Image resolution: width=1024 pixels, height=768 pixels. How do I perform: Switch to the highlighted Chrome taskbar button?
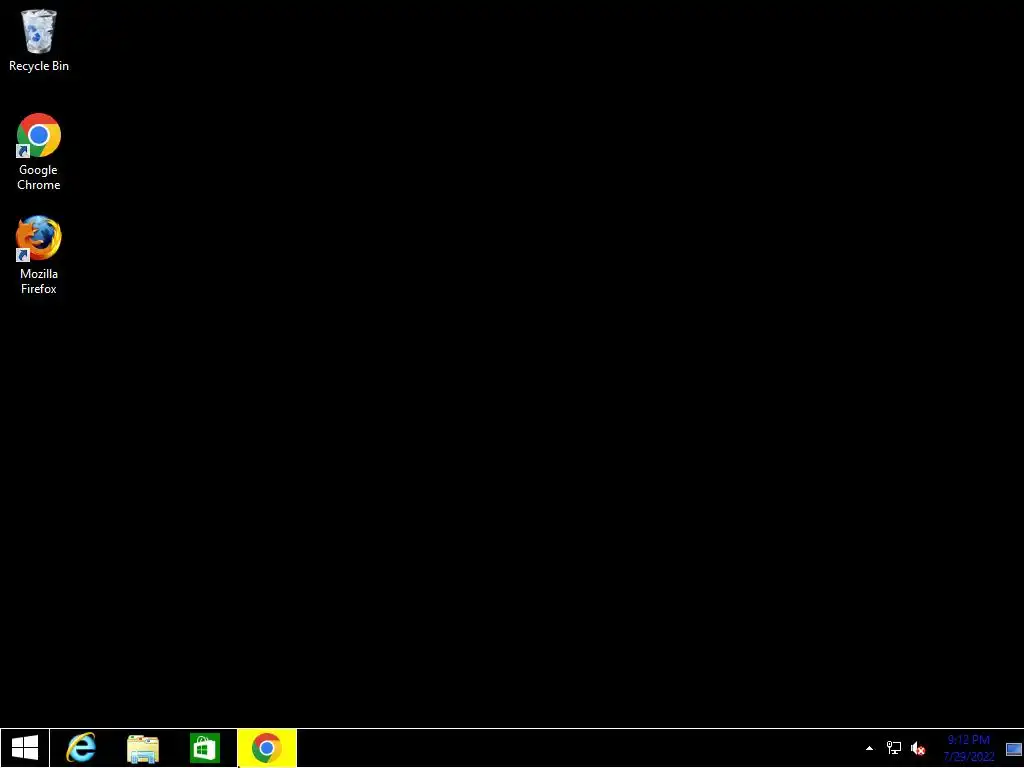pos(266,748)
